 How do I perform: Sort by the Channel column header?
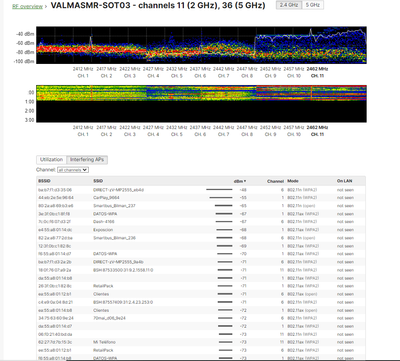[x=275, y=181]
